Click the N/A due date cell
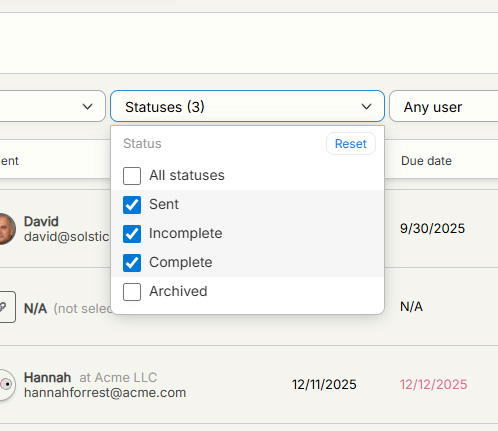 pyautogui.click(x=411, y=307)
